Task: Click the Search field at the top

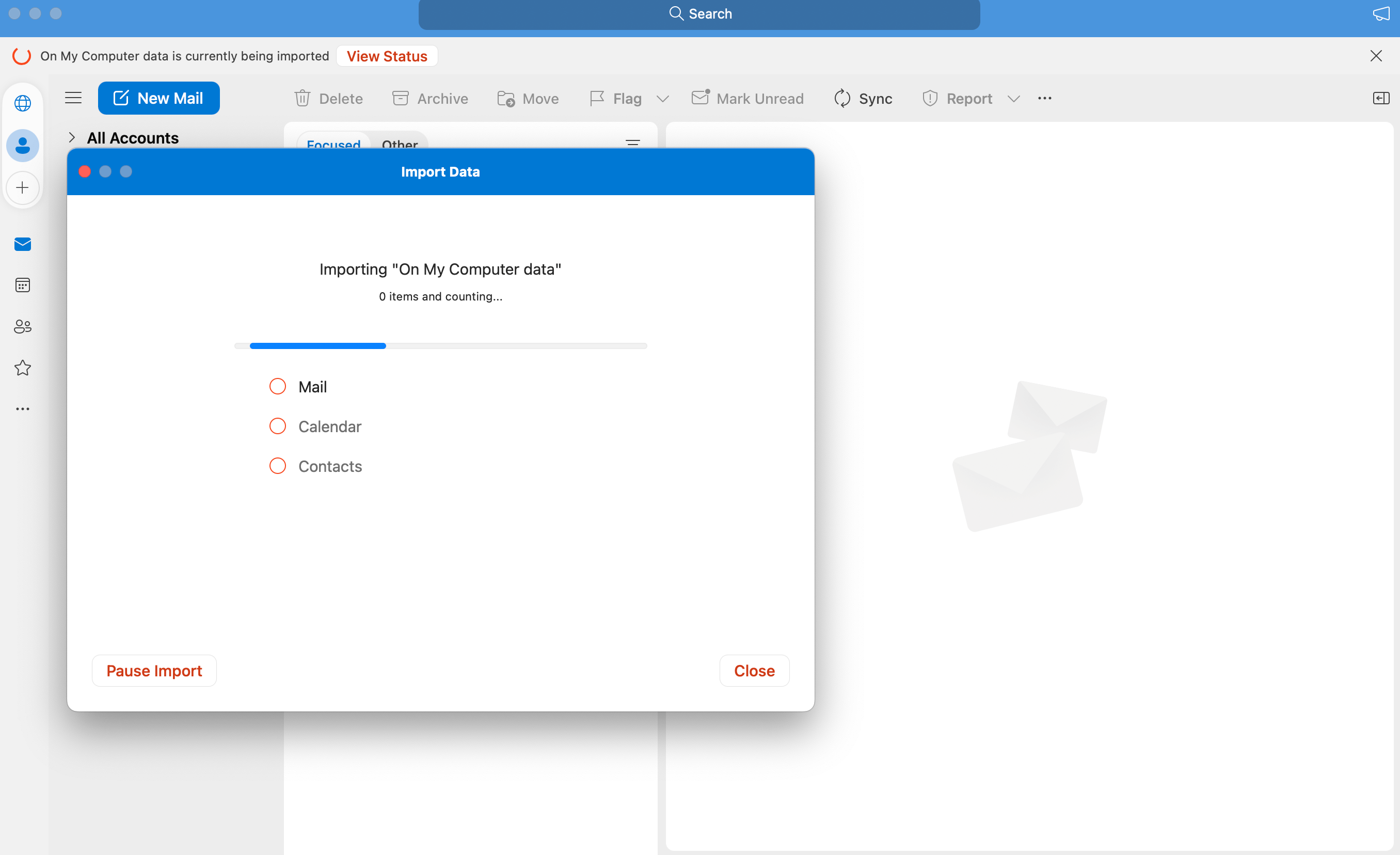Action: pyautogui.click(x=699, y=13)
